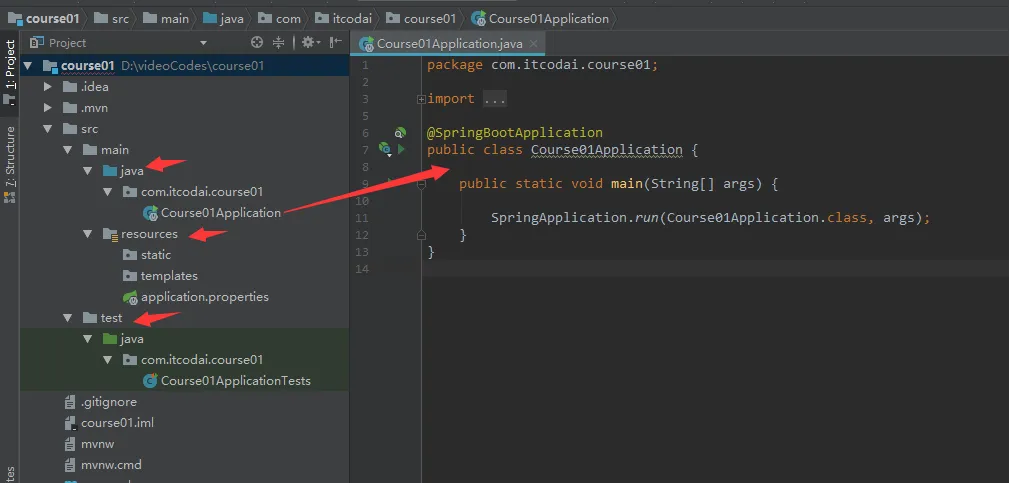Click the course01 project root breadcrumb
This screenshot has height=483, width=1010.
[x=43, y=19]
